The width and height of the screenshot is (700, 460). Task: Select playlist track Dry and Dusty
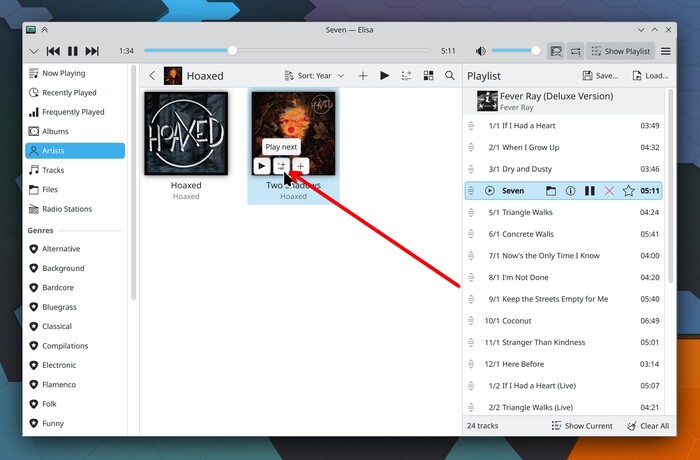point(563,169)
